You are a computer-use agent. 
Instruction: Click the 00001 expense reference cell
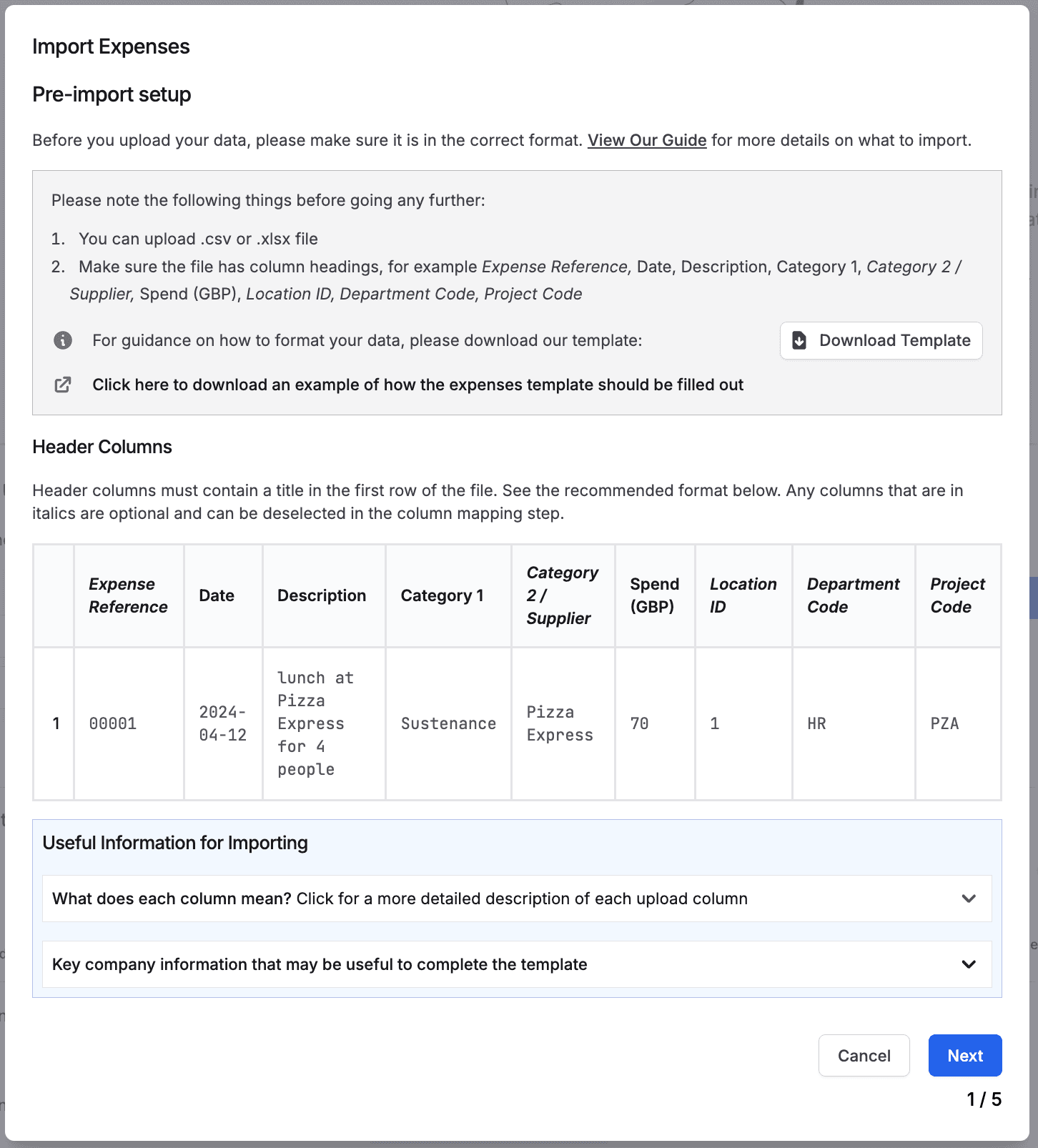click(113, 723)
